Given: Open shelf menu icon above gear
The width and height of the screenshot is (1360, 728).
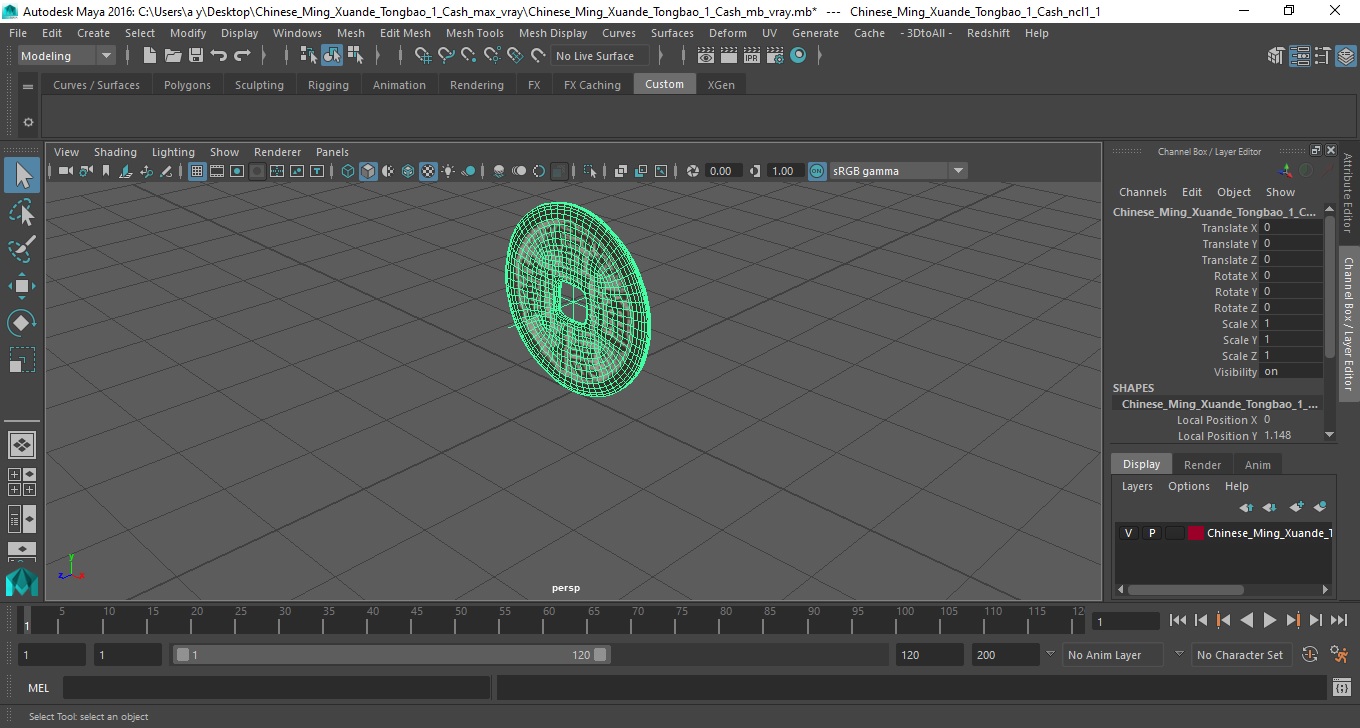Looking at the screenshot, I should click(x=28, y=86).
